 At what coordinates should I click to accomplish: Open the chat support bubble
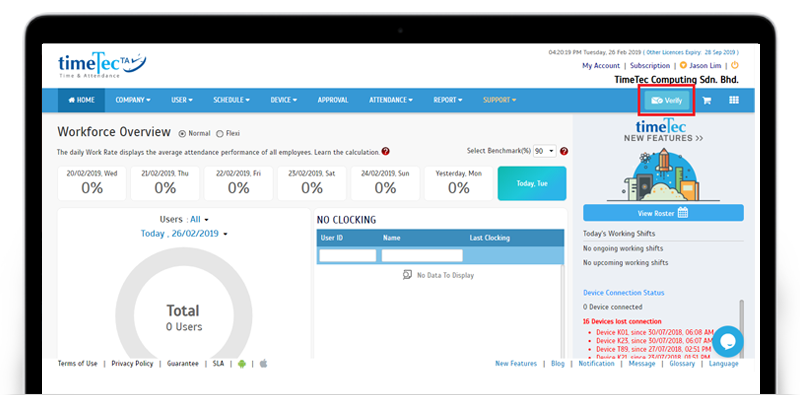pyautogui.click(x=728, y=341)
